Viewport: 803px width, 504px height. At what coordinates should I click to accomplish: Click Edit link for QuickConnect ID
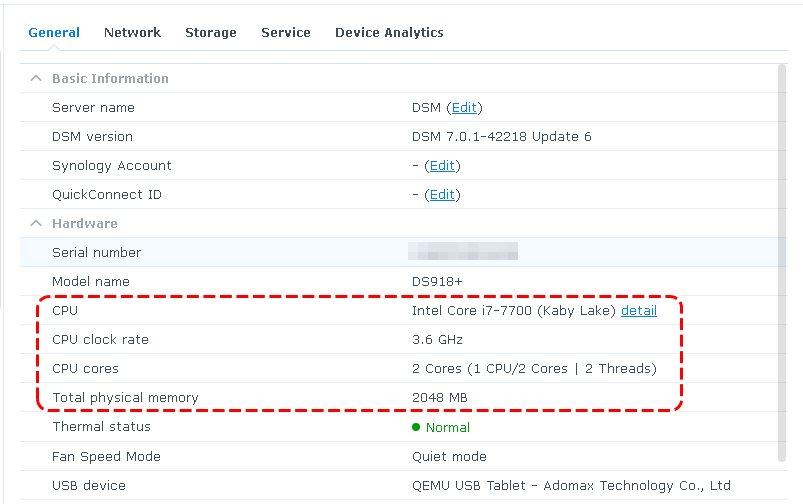(442, 195)
